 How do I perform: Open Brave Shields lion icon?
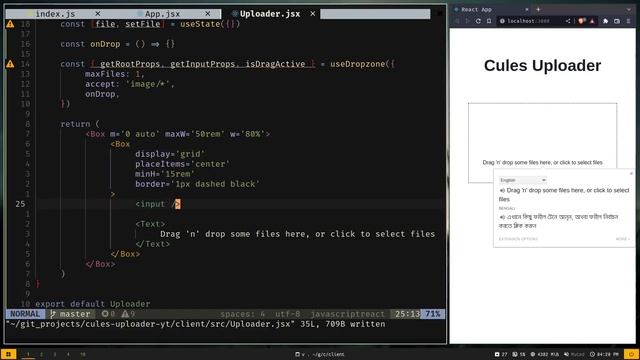point(582,21)
